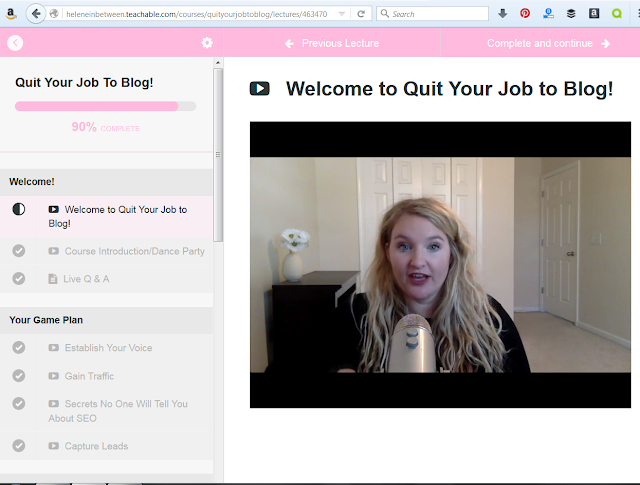Click the Quit Your Job To Blog! sidebar title
This screenshot has height=485, width=640.
point(84,82)
